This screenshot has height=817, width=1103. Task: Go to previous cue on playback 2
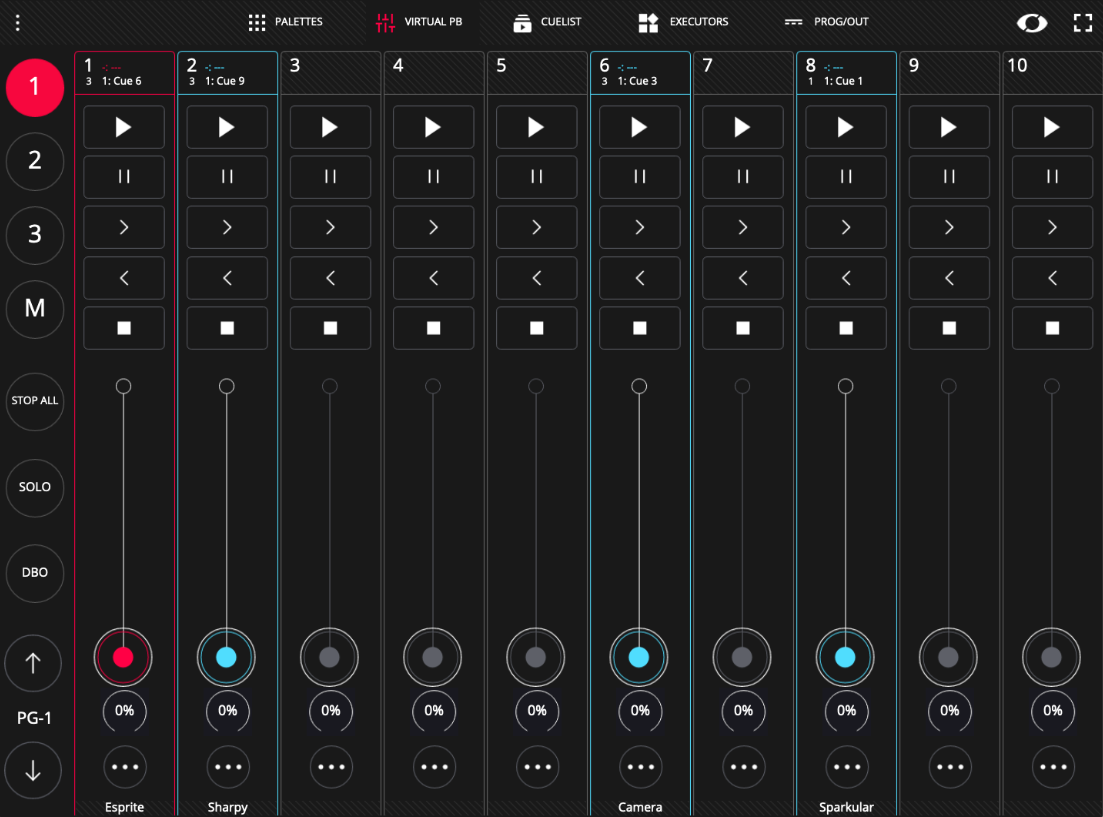(x=227, y=278)
